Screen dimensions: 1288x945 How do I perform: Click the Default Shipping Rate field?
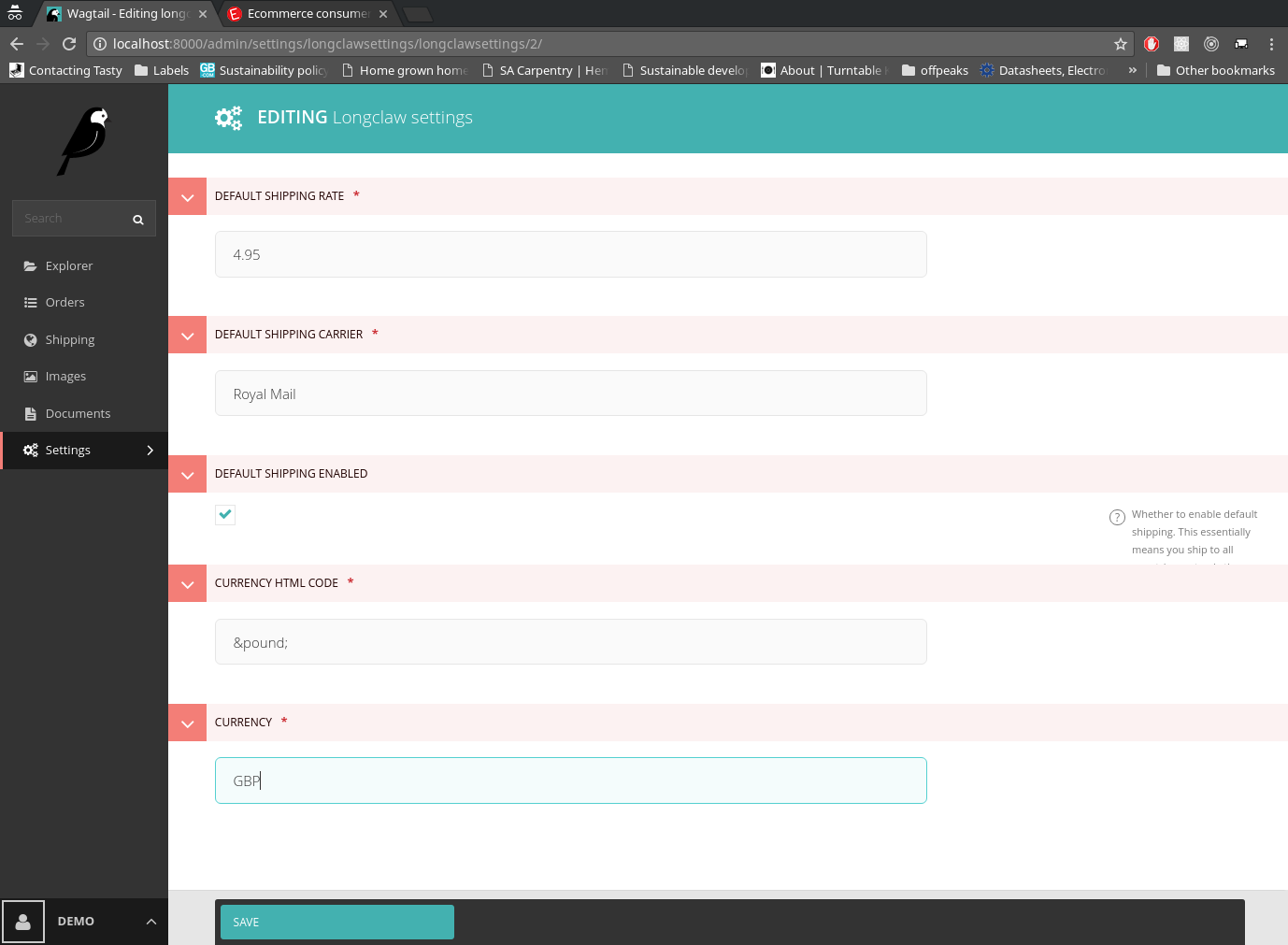[x=571, y=254]
